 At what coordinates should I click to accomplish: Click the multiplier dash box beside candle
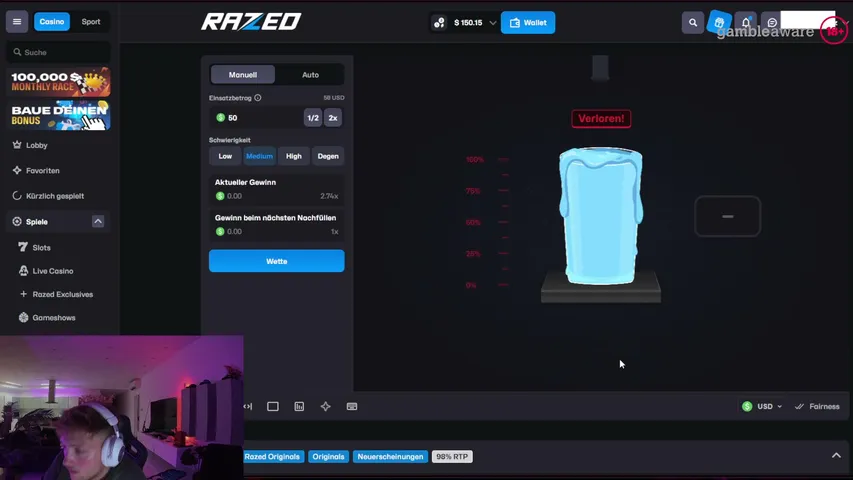(727, 217)
